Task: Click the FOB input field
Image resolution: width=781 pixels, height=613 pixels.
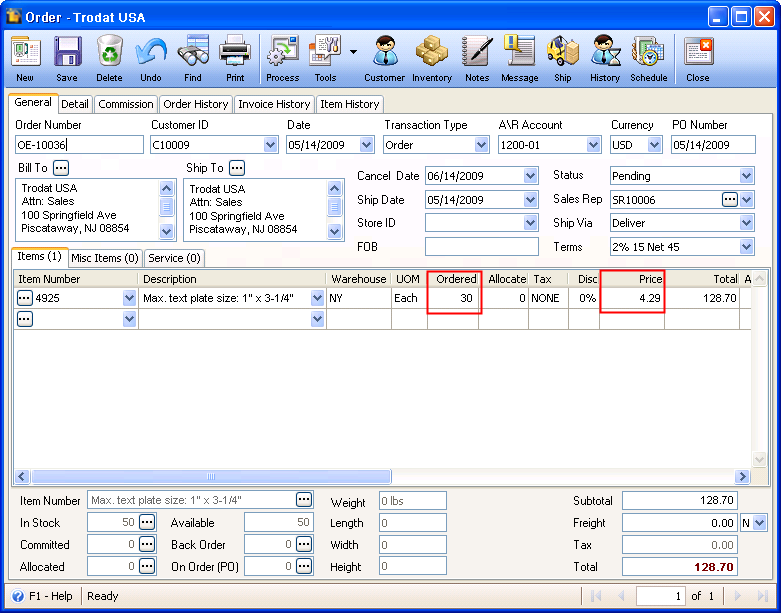Action: pyautogui.click(x=482, y=246)
